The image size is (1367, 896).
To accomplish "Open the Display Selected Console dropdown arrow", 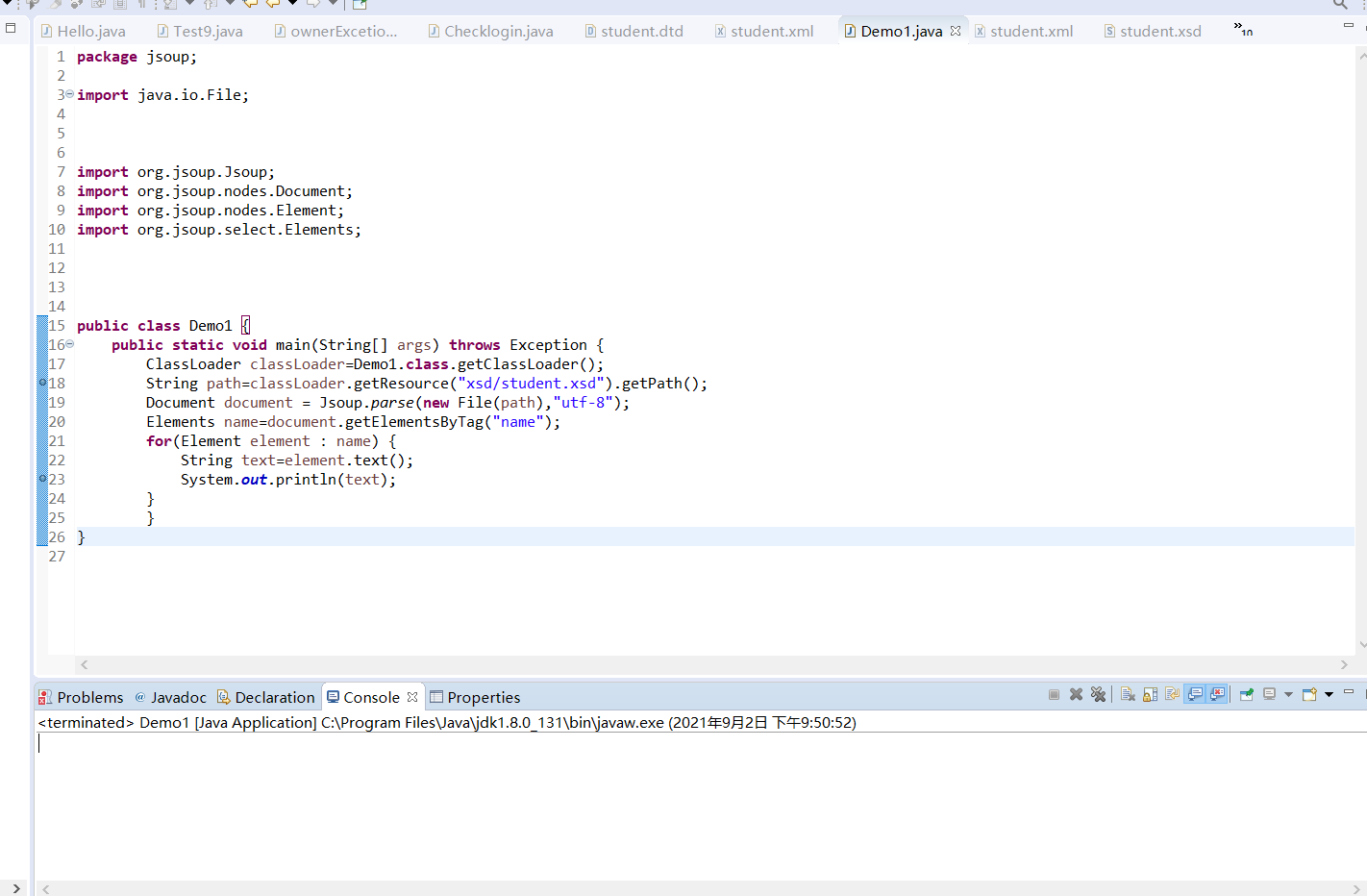I will [1288, 694].
